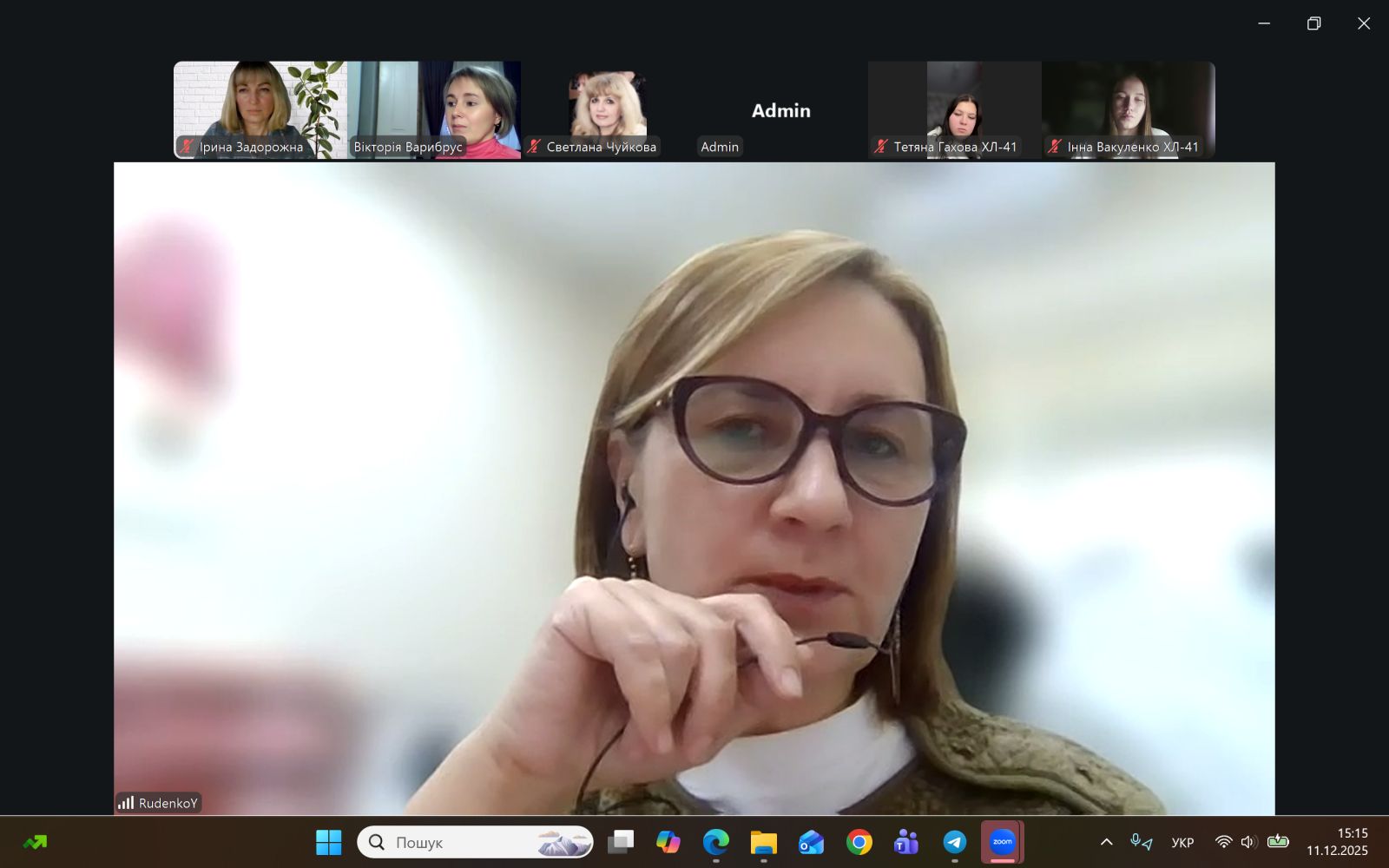Select Вікторія Варибрус video thumbnail

click(434, 108)
